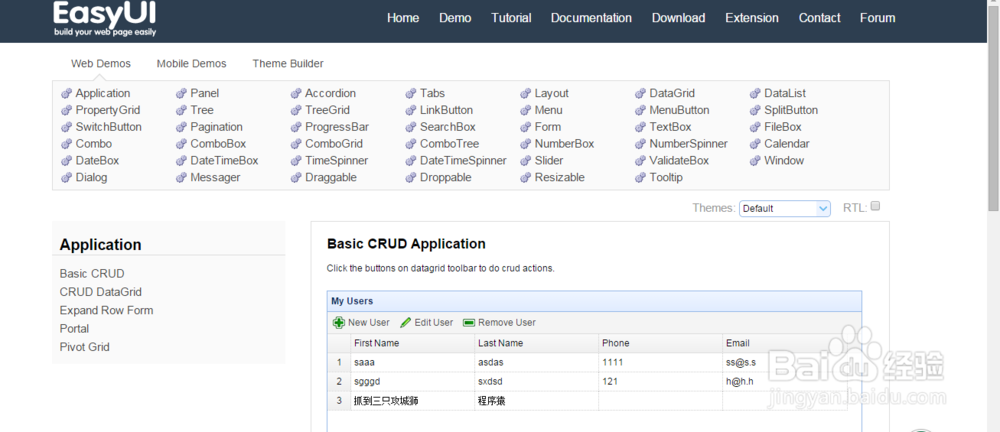Click the icon beside DataGrid demo
Image resolution: width=1000 pixels, height=432 pixels.
pyautogui.click(x=640, y=94)
